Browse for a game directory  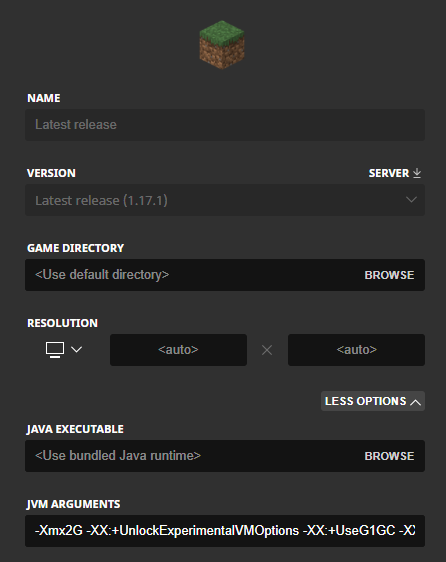389,275
